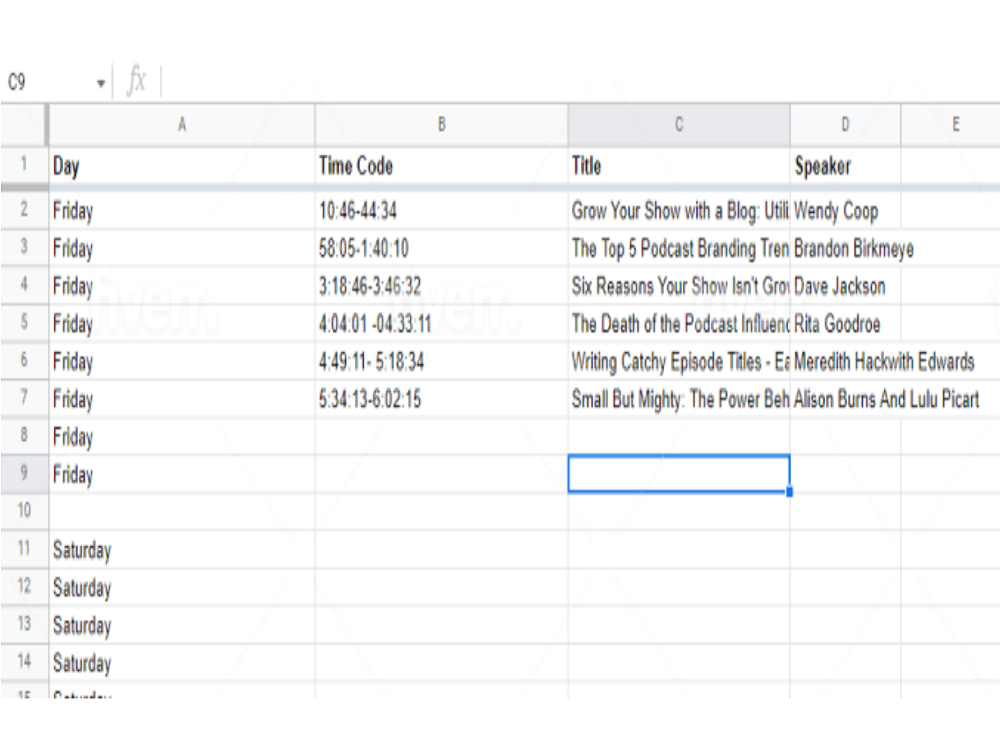This screenshot has width=1000, height=750.
Task: Select the Brandon Birkmeye speaker cell
Action: tap(845, 248)
